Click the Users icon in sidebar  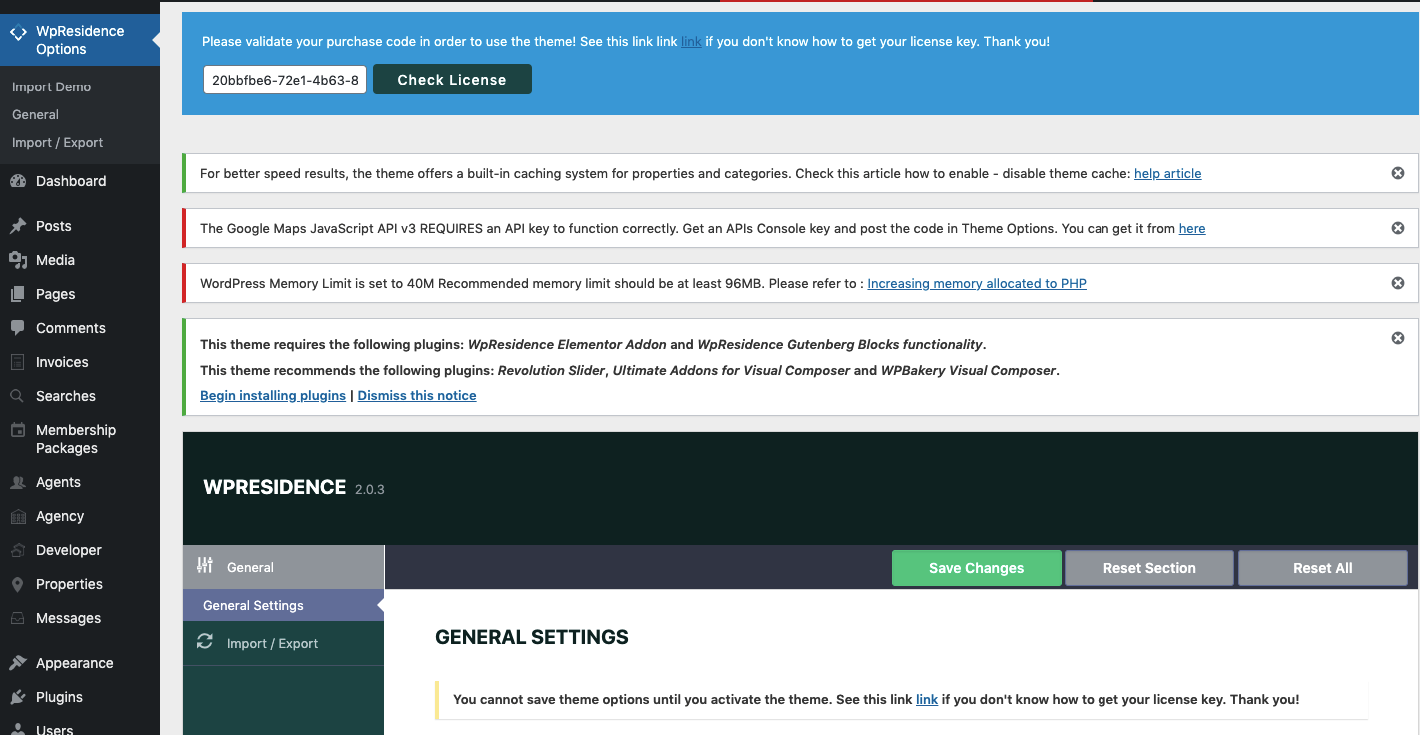click(18, 728)
